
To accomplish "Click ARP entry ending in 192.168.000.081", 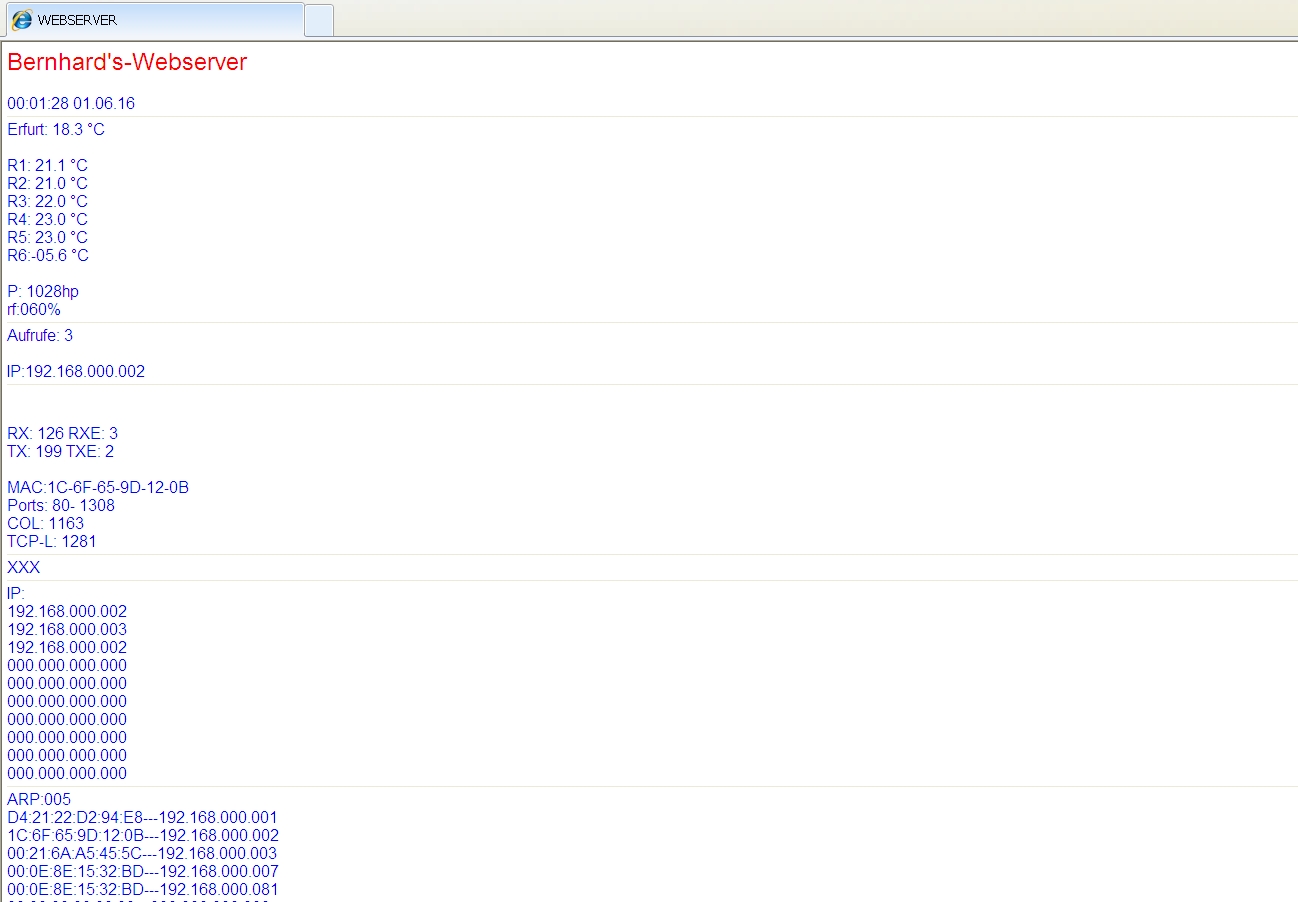I will [143, 889].
